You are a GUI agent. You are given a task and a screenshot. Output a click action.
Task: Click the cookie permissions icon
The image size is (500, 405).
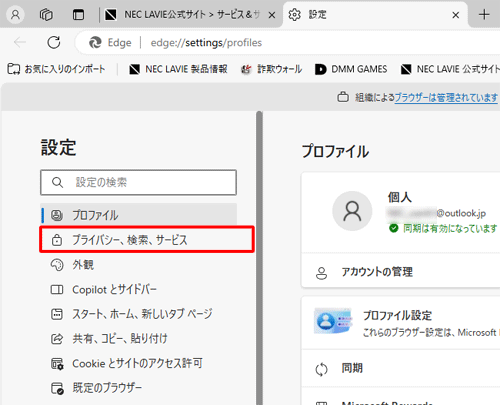pos(57,364)
